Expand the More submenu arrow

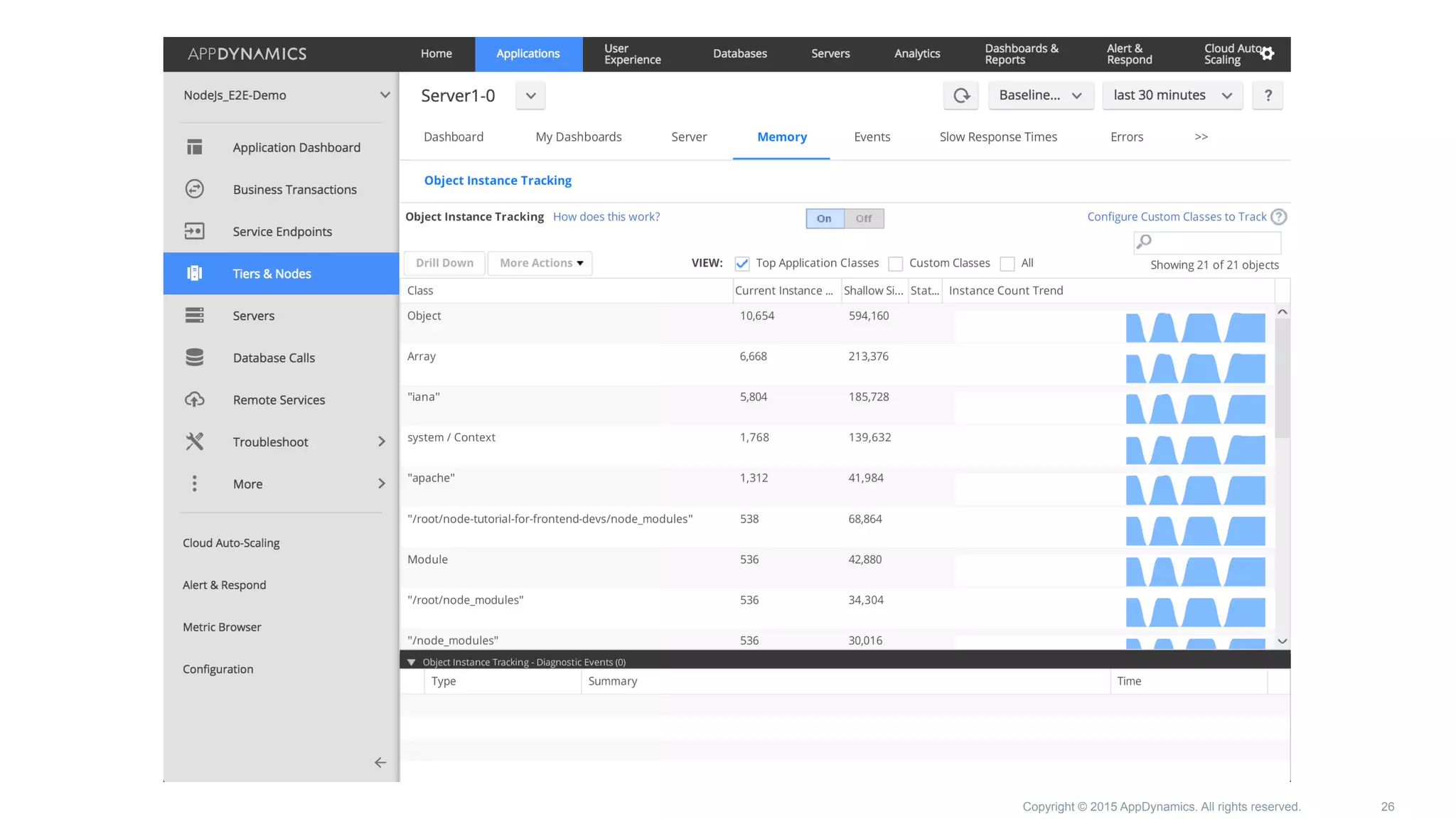(382, 483)
